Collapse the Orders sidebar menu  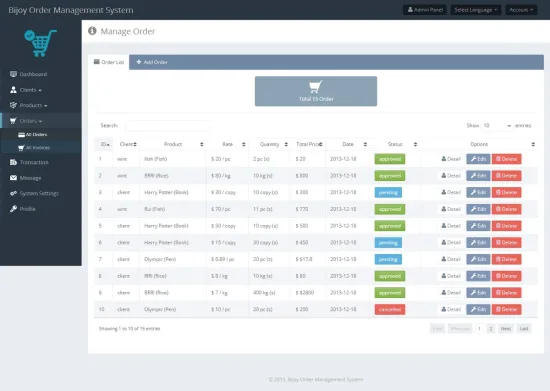pyautogui.click(x=26, y=121)
